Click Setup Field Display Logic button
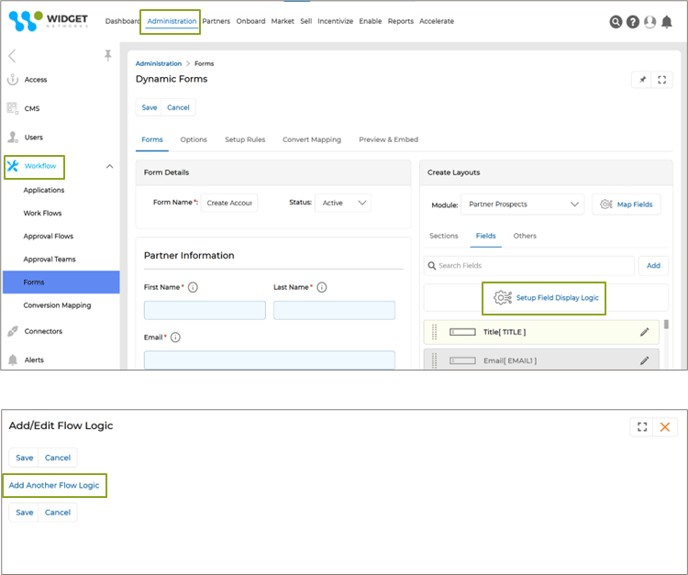 (548, 297)
